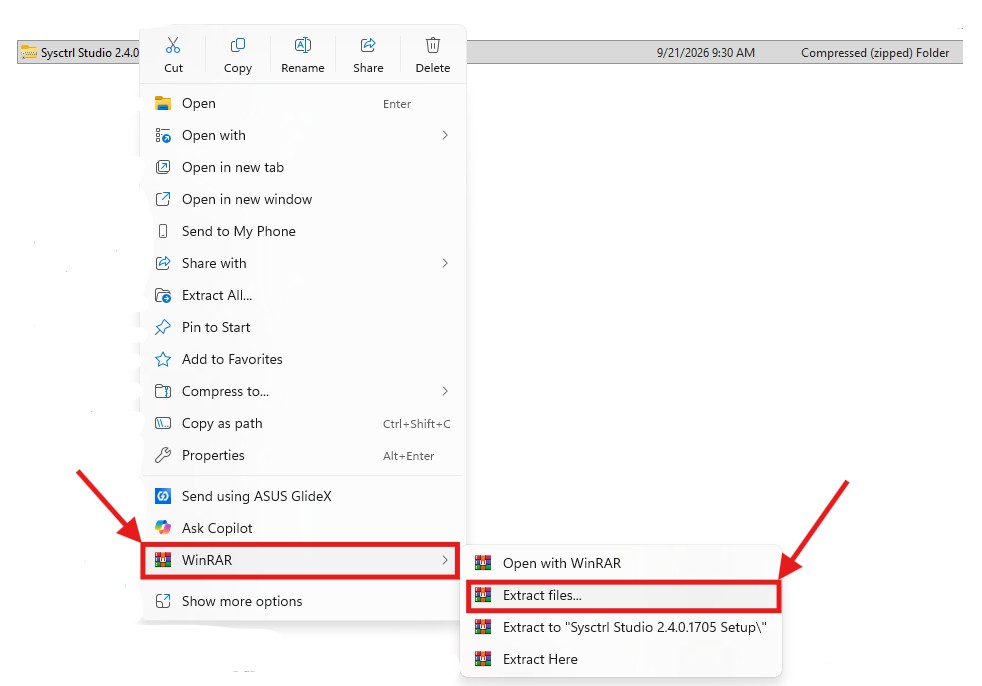
Task: Click the Extract Here WinRAR icon
Action: pos(483,659)
